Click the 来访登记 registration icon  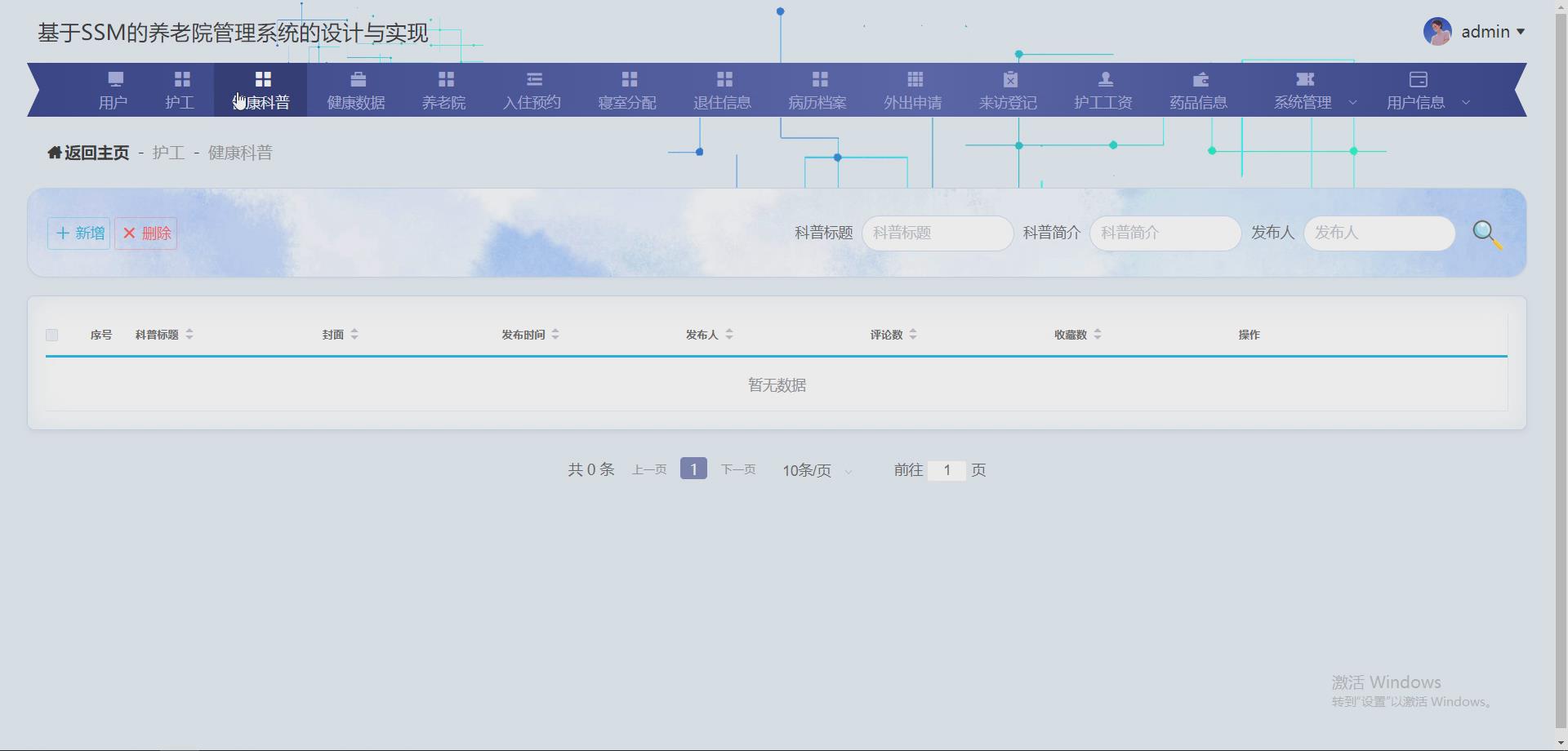[x=1009, y=79]
